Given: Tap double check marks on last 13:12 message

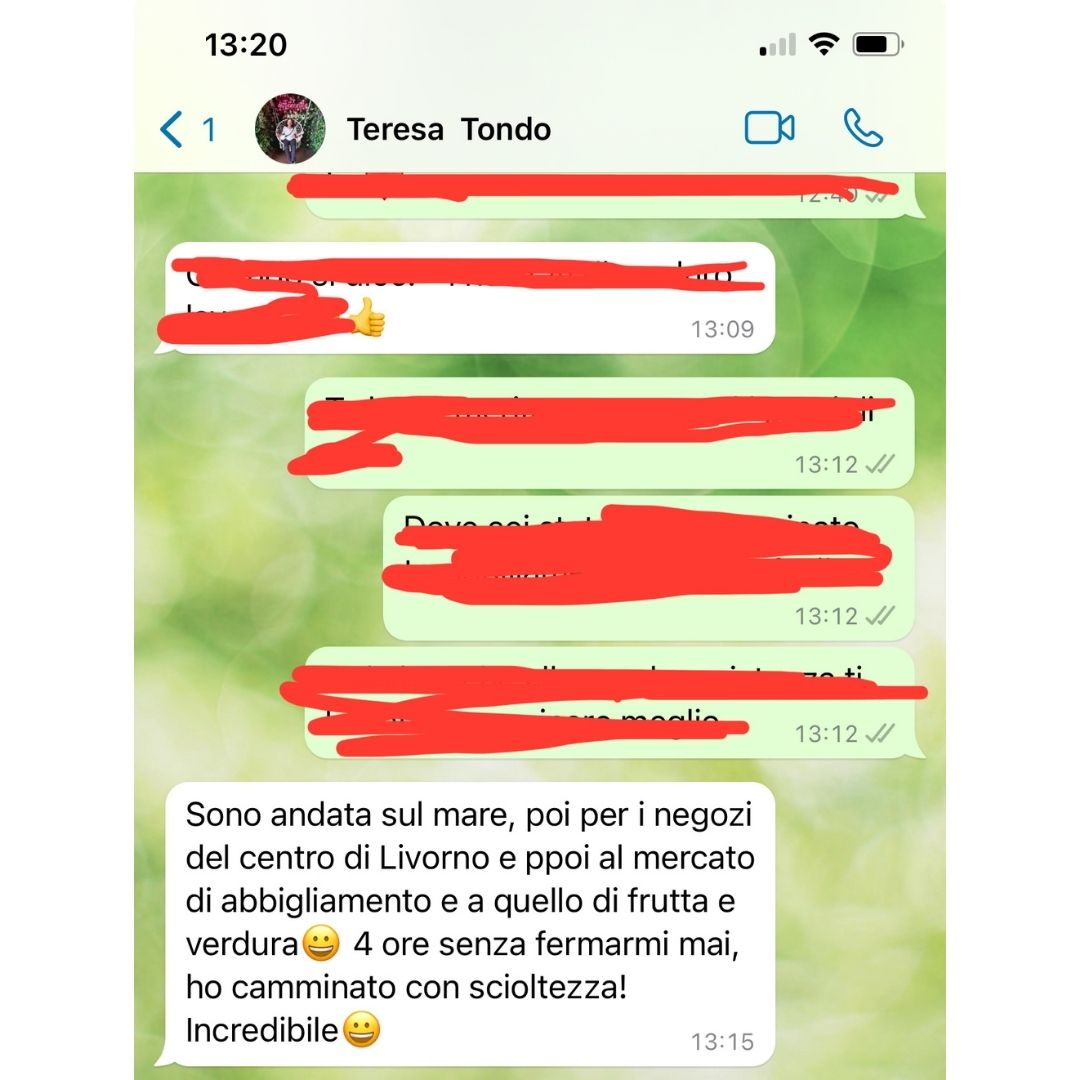Looking at the screenshot, I should click(880, 734).
